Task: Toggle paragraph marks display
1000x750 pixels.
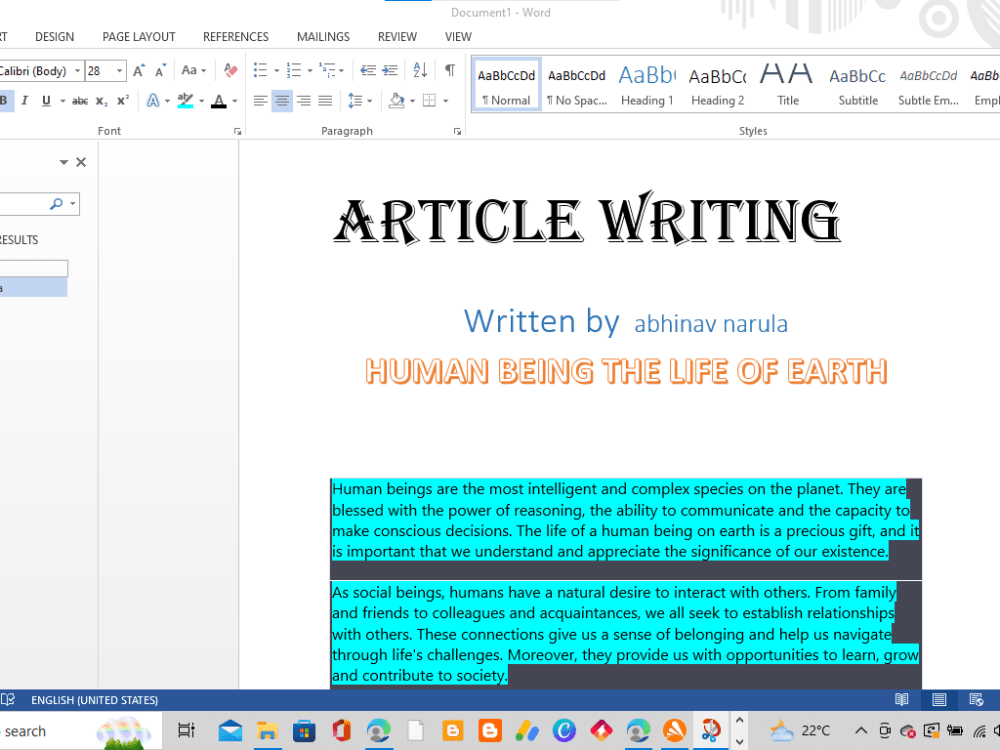Action: coord(450,70)
